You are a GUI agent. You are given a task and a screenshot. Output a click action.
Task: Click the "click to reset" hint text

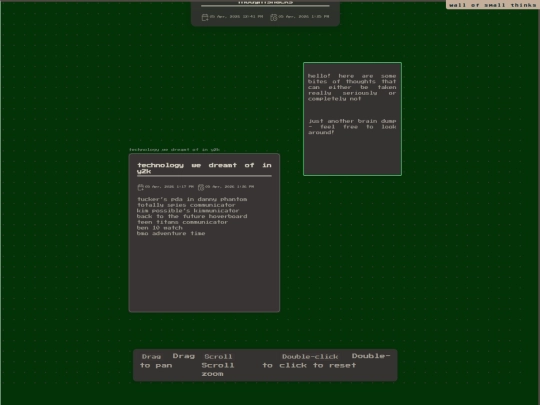318,365
